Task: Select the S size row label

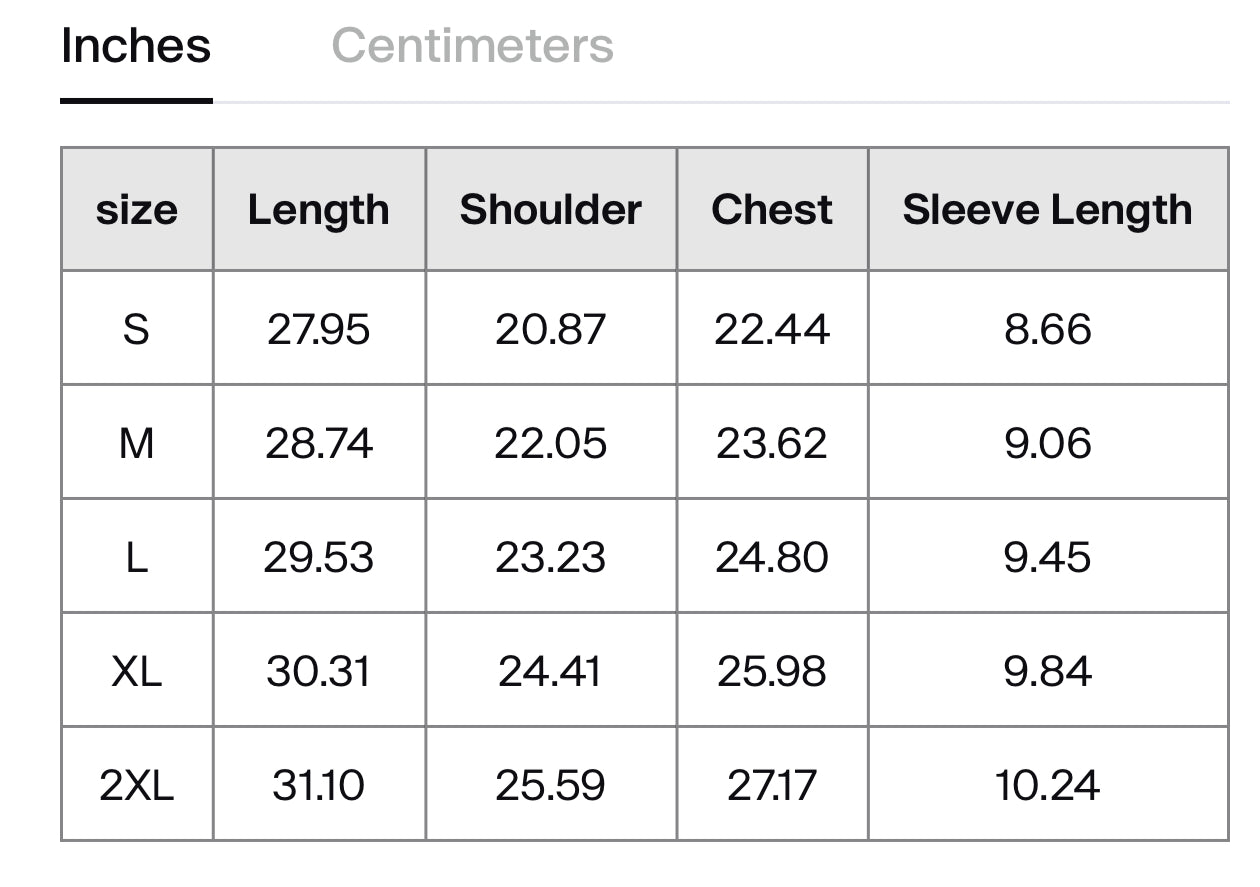Action: tap(137, 329)
